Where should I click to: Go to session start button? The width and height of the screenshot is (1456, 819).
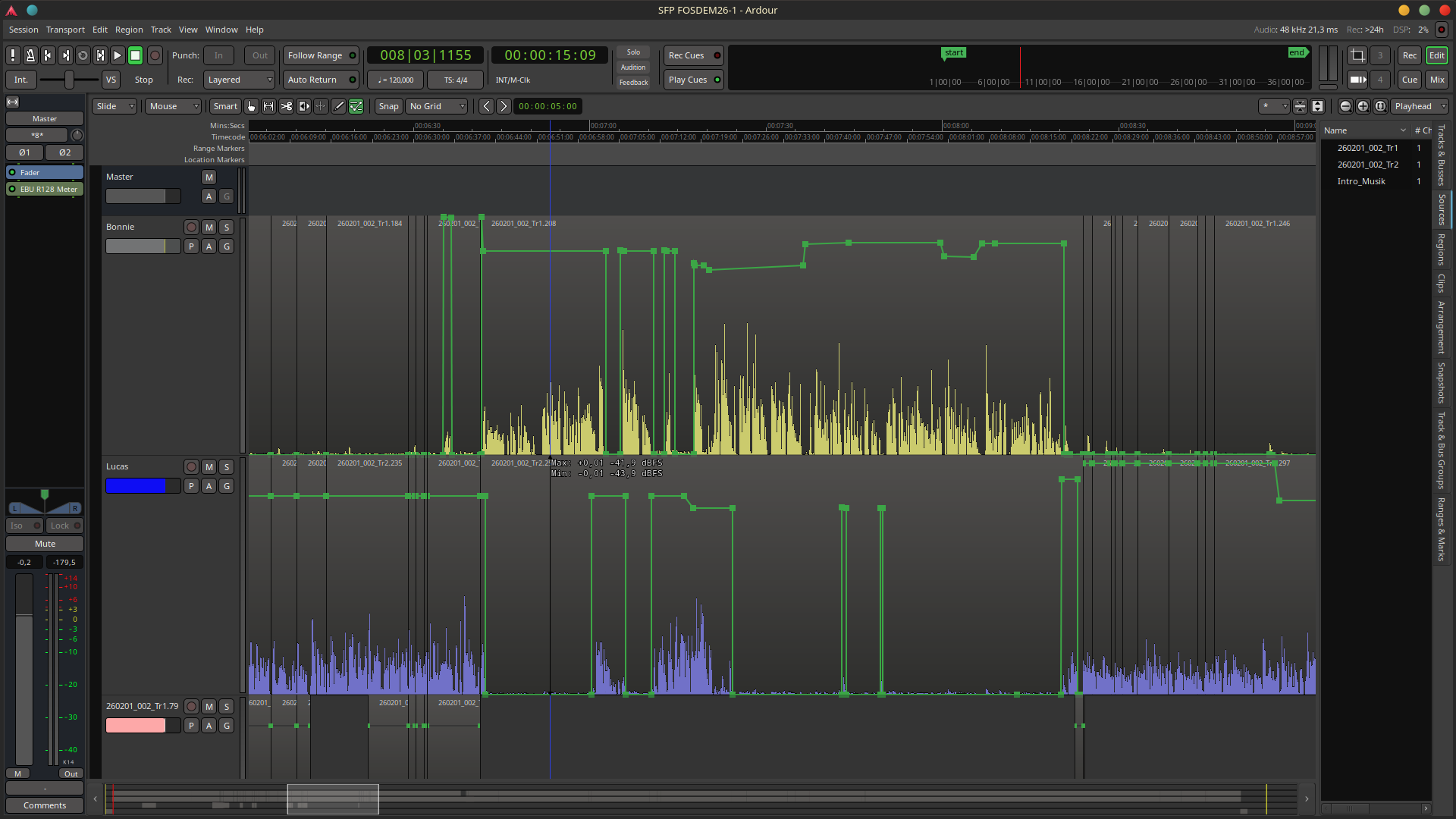48,55
